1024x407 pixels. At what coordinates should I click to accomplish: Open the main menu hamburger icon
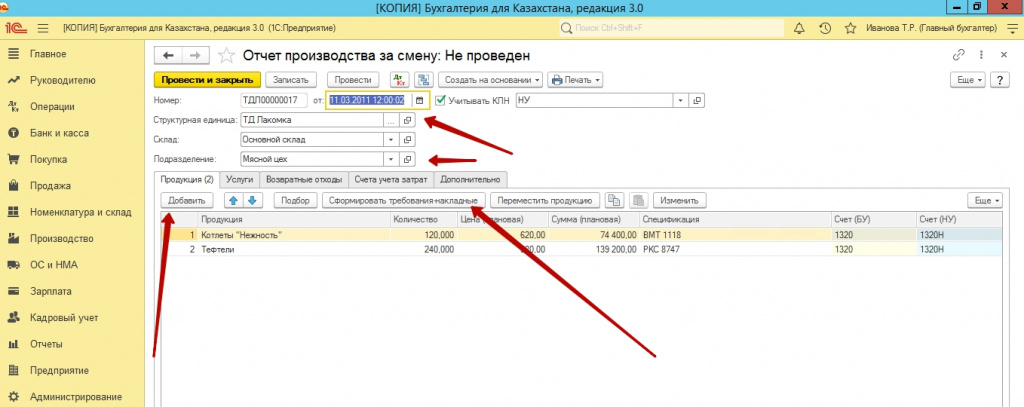[x=44, y=28]
